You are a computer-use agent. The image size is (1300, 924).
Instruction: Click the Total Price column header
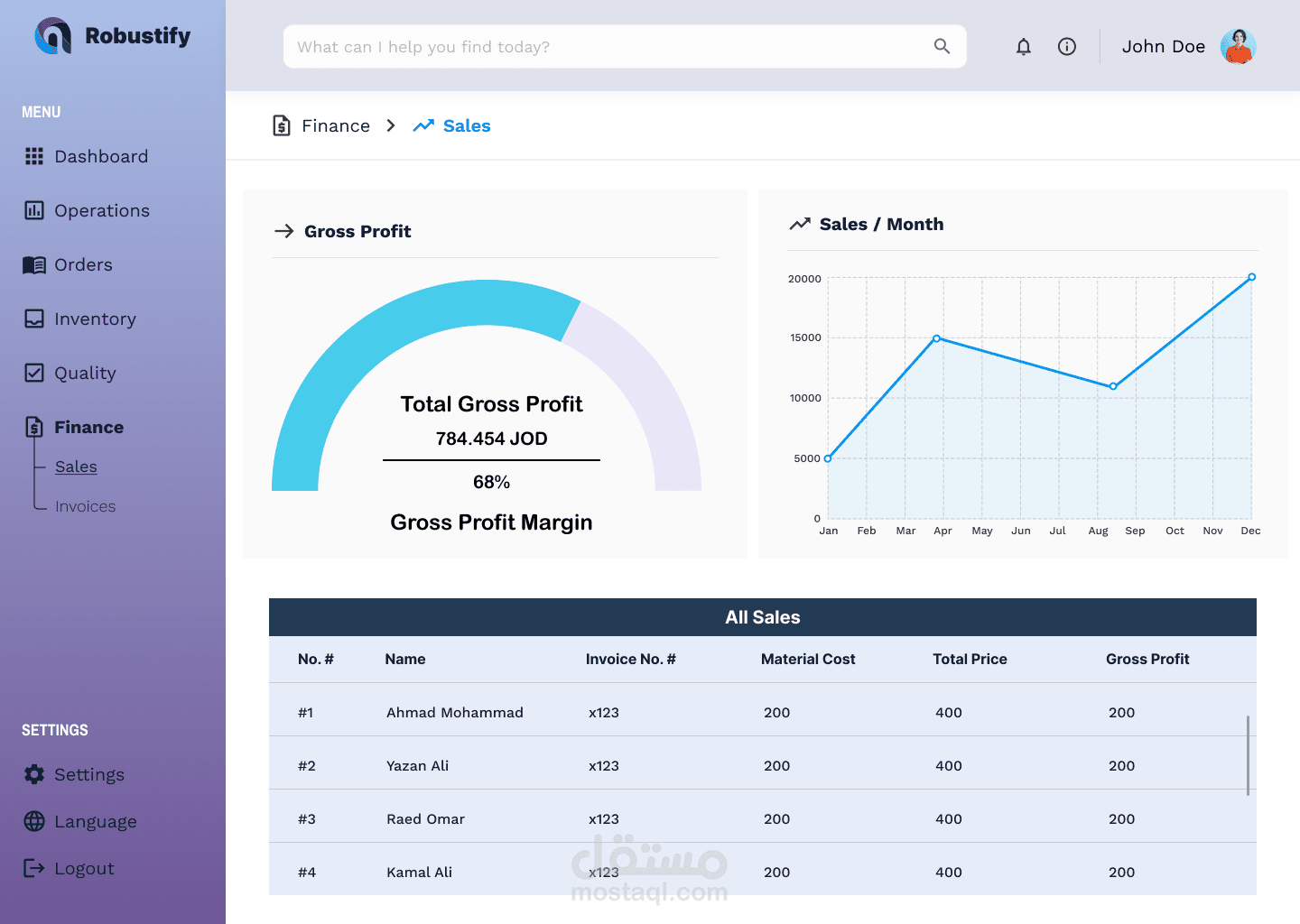[x=970, y=659]
